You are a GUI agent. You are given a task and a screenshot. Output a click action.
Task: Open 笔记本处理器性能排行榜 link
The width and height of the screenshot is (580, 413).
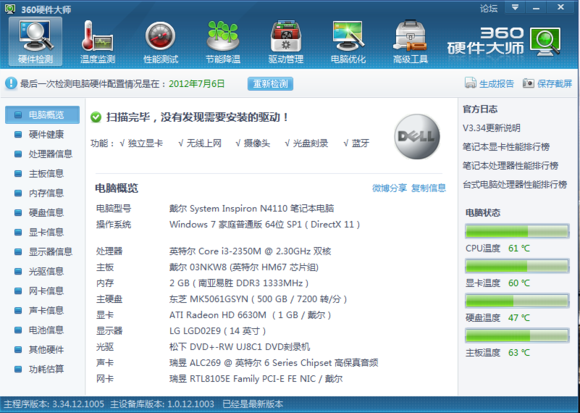510,166
